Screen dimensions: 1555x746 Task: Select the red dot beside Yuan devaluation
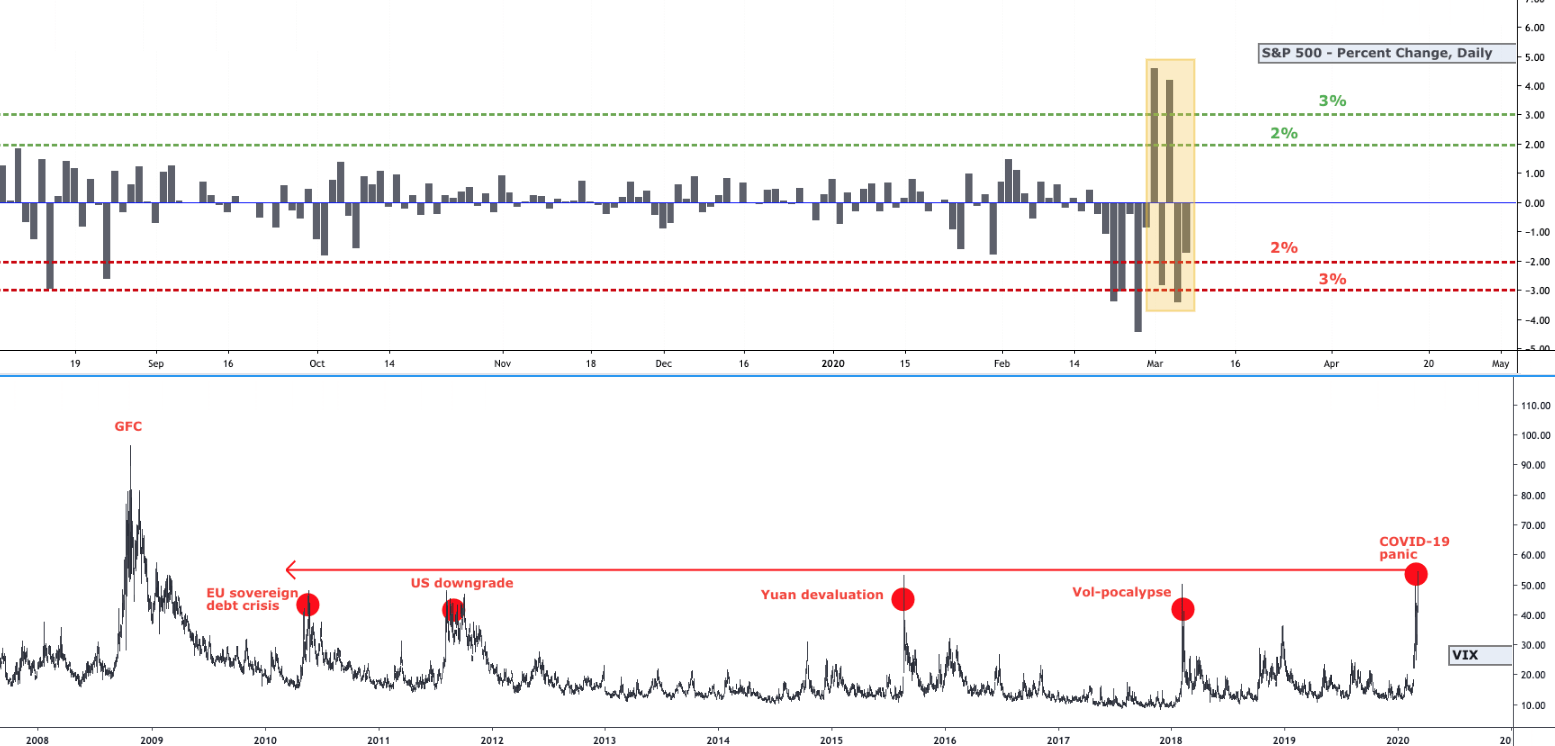click(x=903, y=599)
